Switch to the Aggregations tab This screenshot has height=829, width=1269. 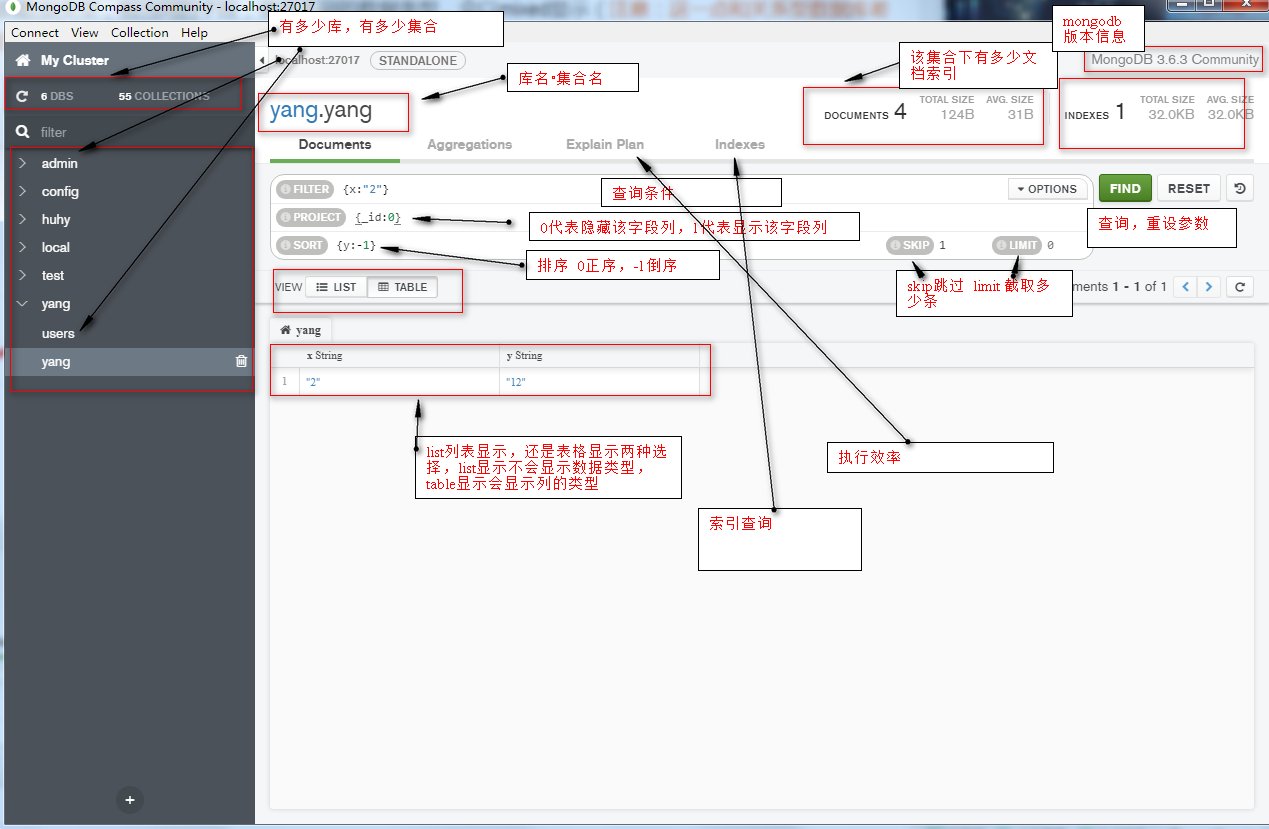470,145
